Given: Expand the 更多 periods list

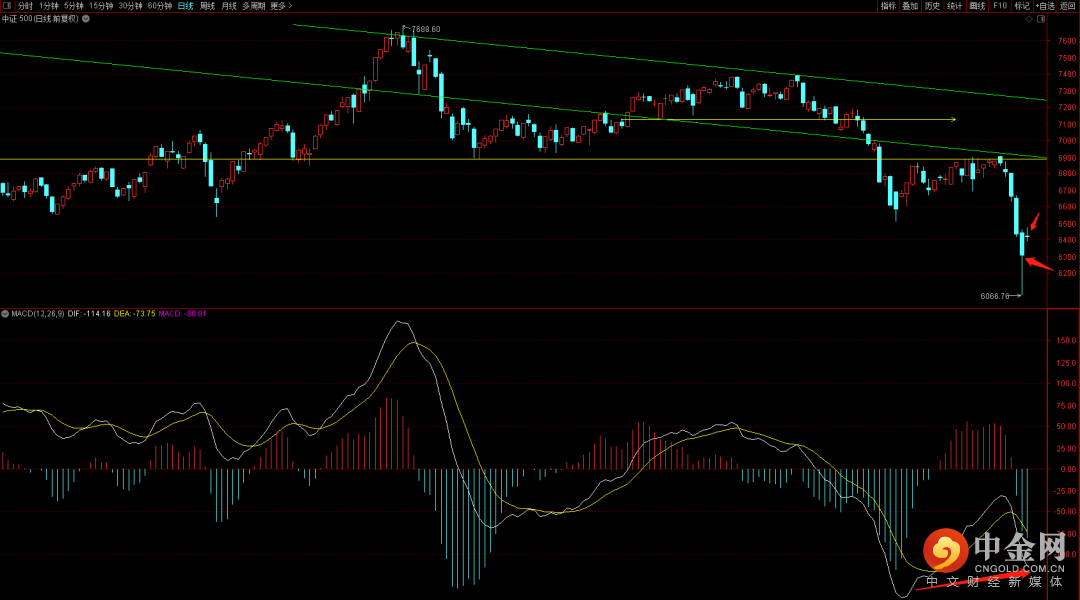Looking at the screenshot, I should 280,6.
